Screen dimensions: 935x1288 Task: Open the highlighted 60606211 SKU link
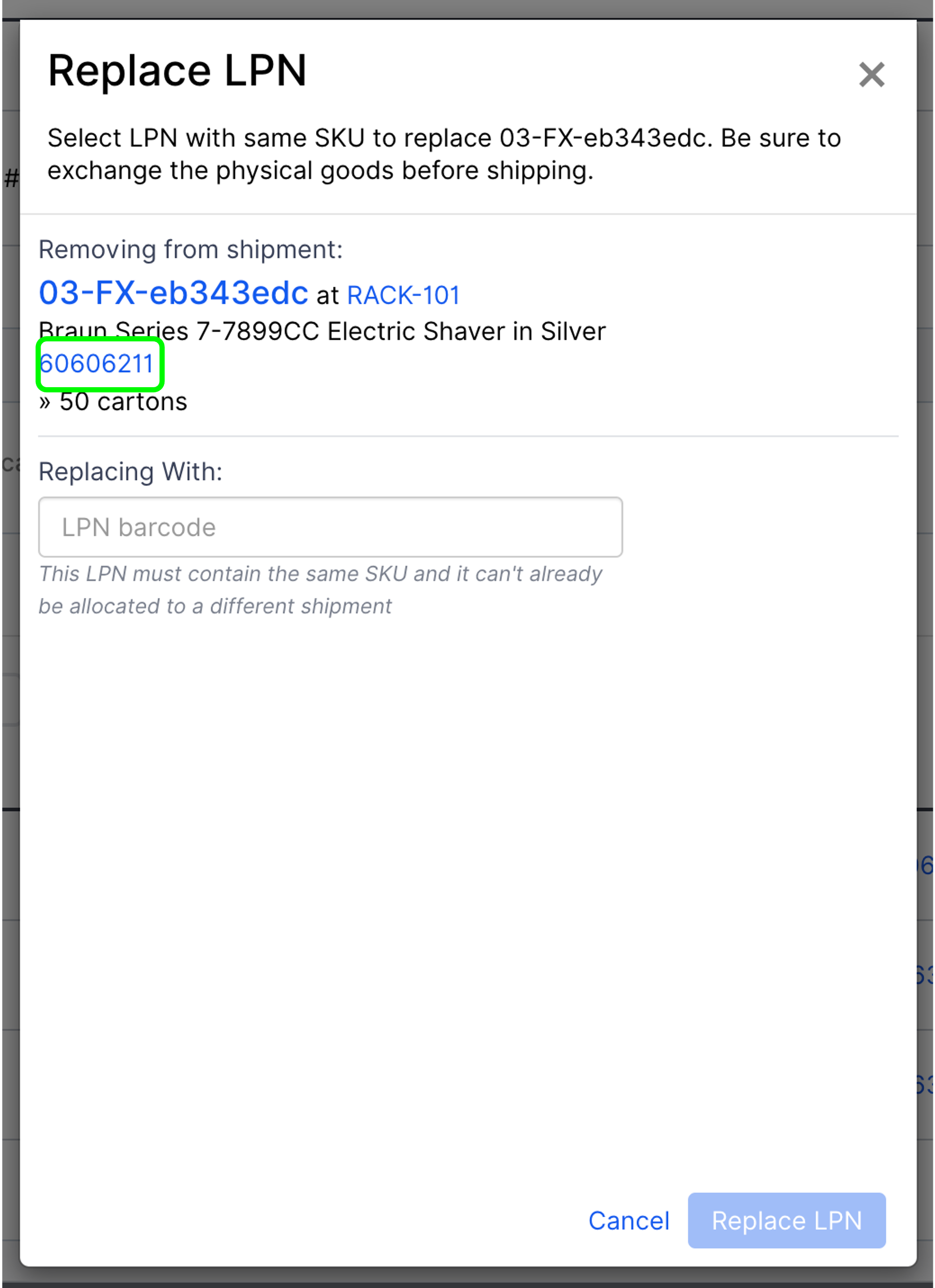99,363
